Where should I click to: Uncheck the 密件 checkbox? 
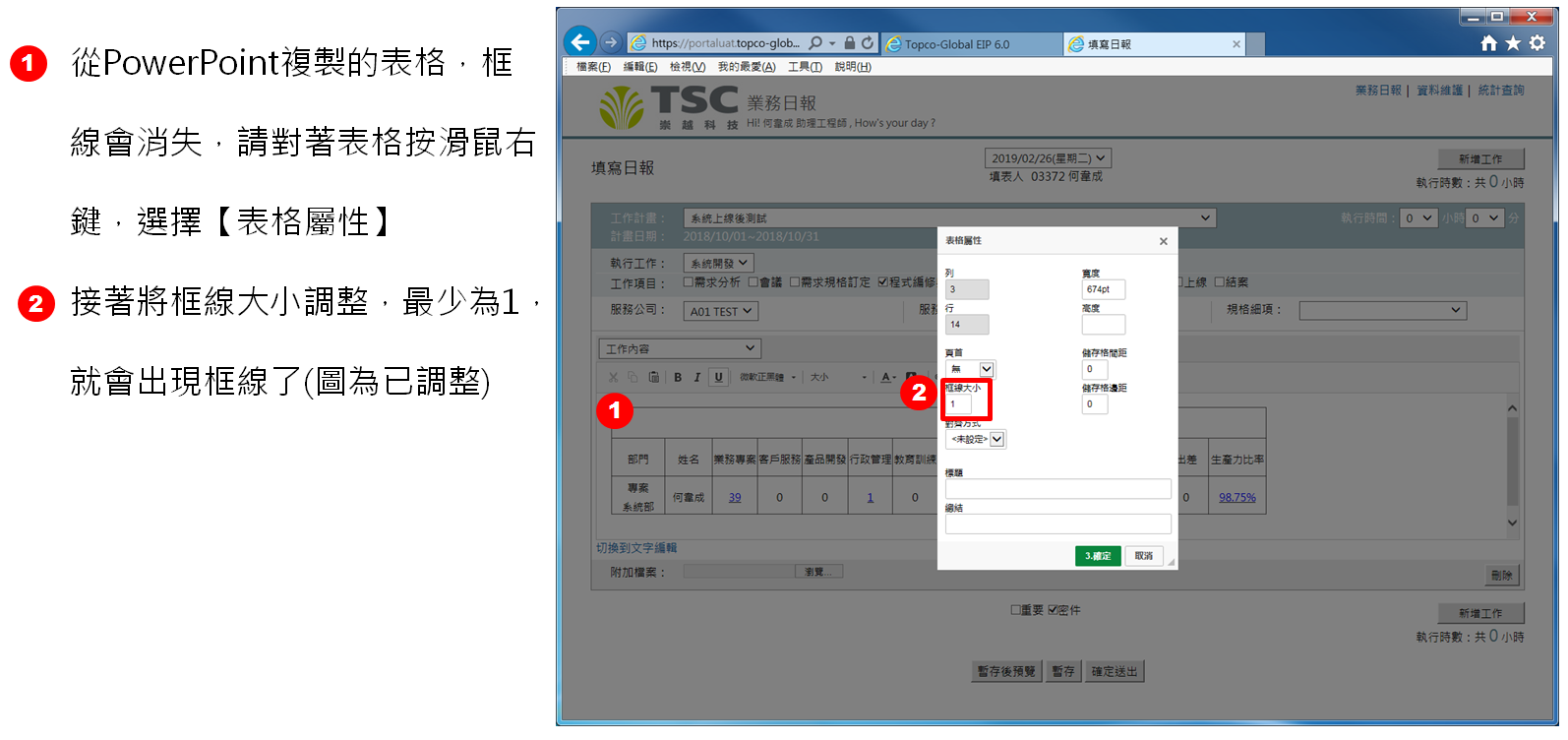pos(1053,610)
